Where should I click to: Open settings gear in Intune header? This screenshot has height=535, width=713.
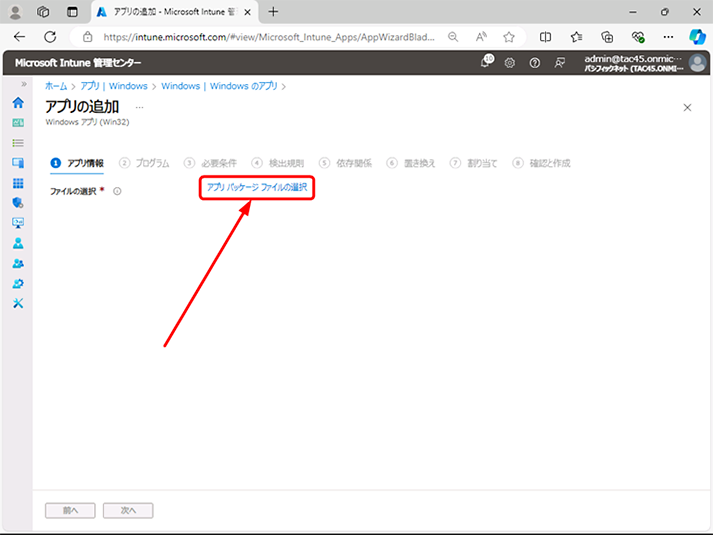pos(510,63)
